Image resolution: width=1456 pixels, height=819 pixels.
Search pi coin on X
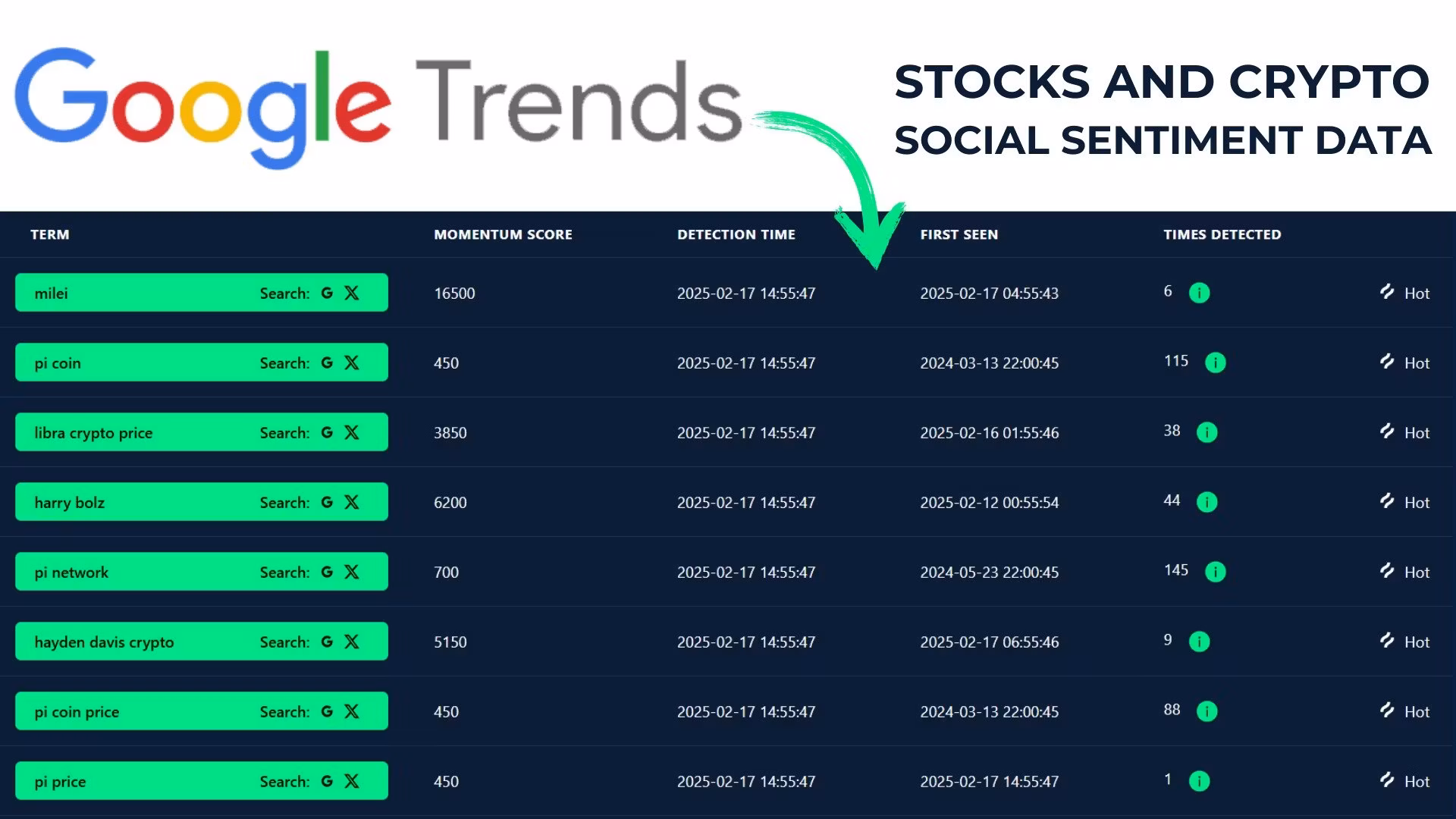[352, 362]
